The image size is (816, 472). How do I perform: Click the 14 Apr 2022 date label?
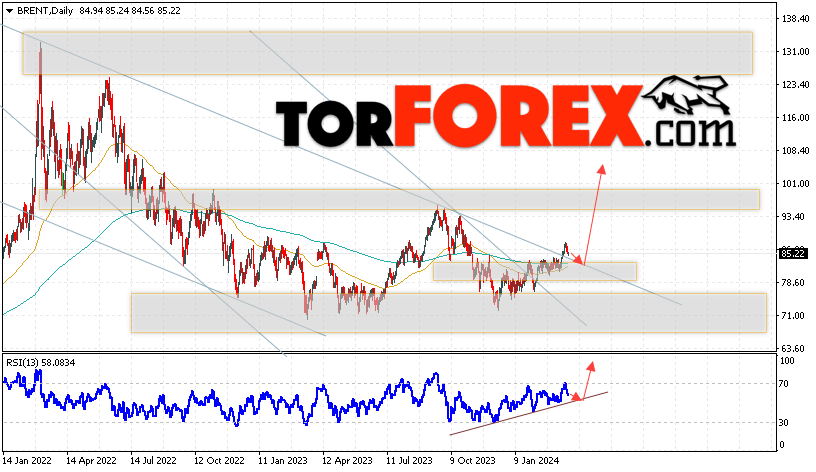point(91,461)
